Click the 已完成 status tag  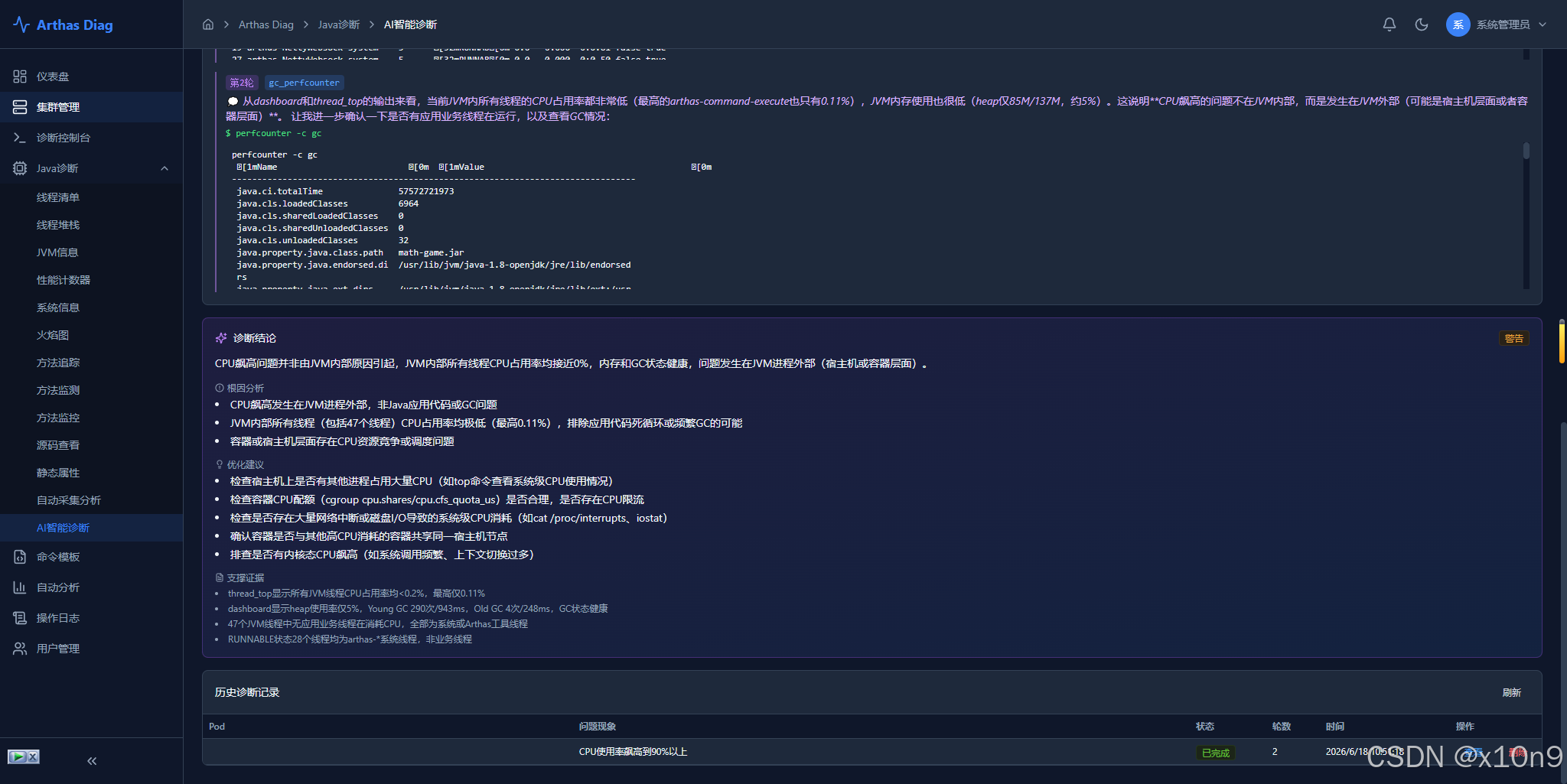[1215, 753]
